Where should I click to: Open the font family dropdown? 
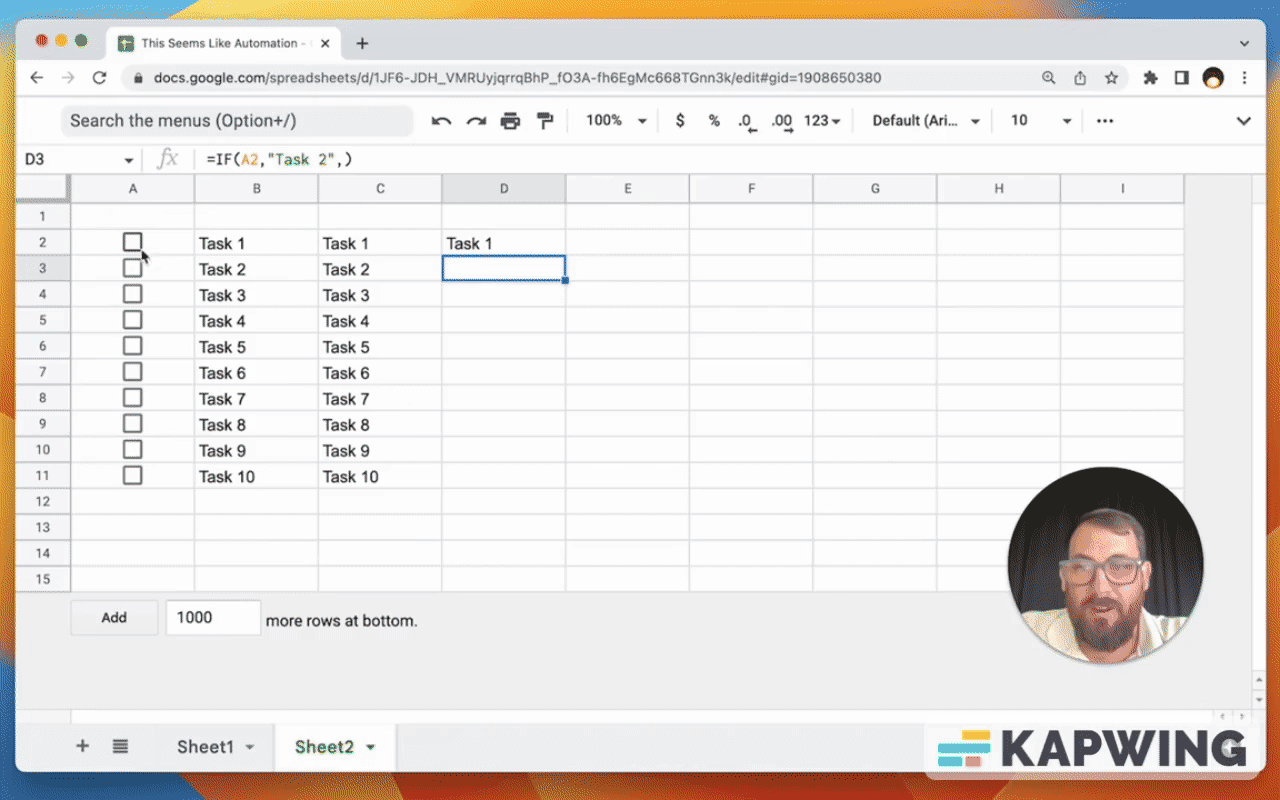click(921, 120)
